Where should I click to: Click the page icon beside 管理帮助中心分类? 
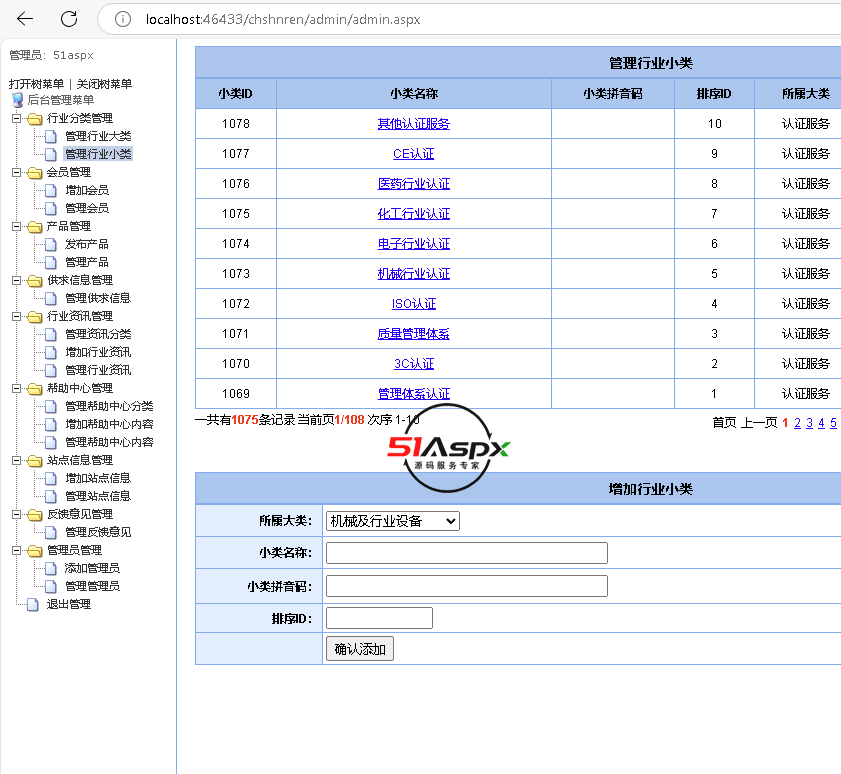(x=51, y=406)
